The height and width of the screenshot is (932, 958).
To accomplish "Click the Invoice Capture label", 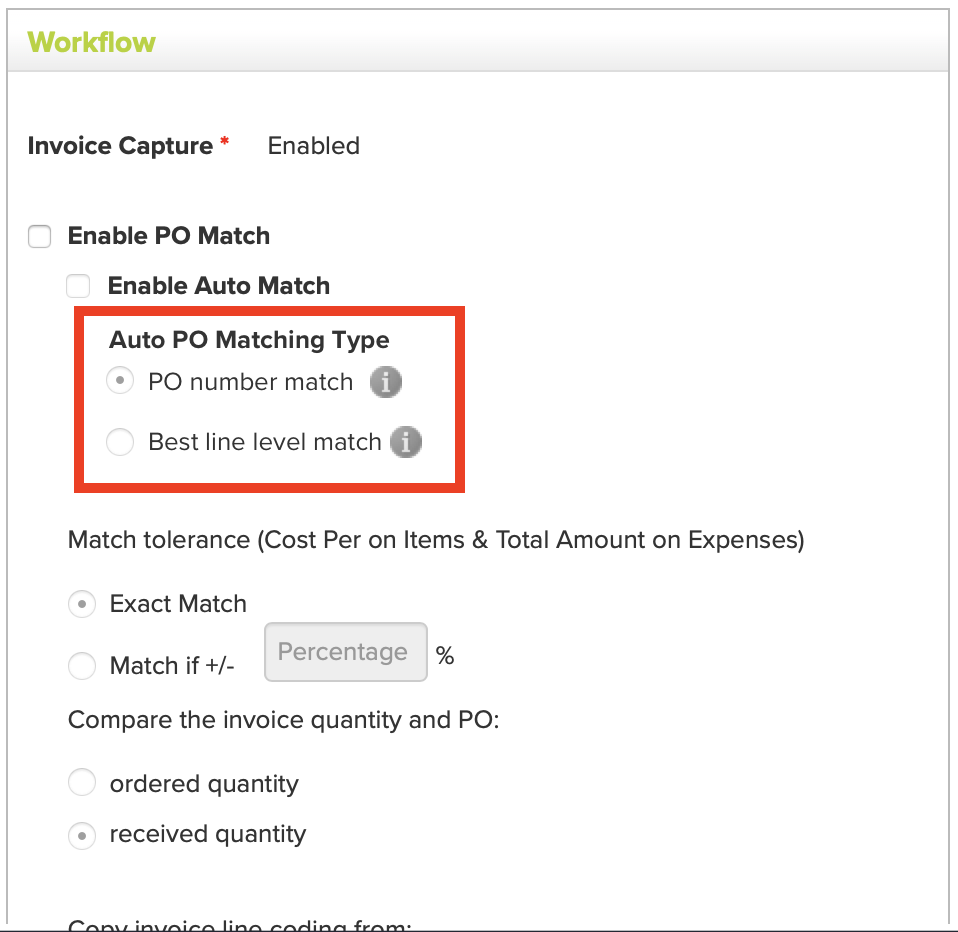I will (120, 146).
